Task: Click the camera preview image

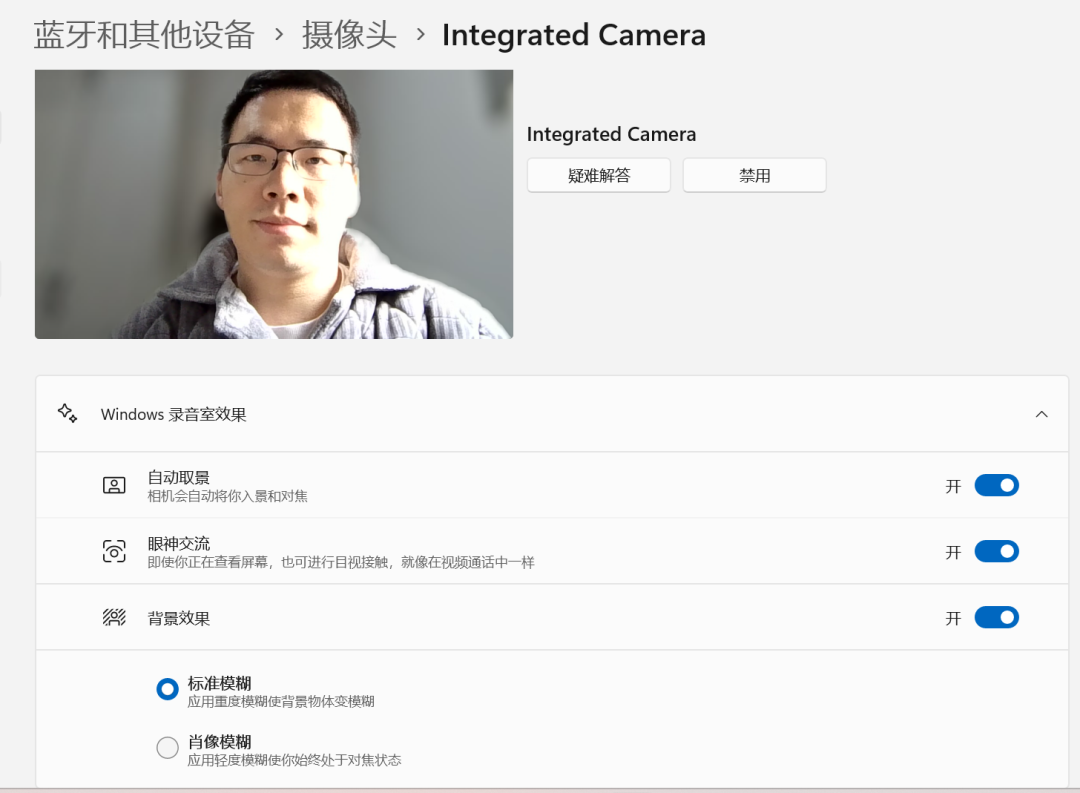Action: pos(274,204)
